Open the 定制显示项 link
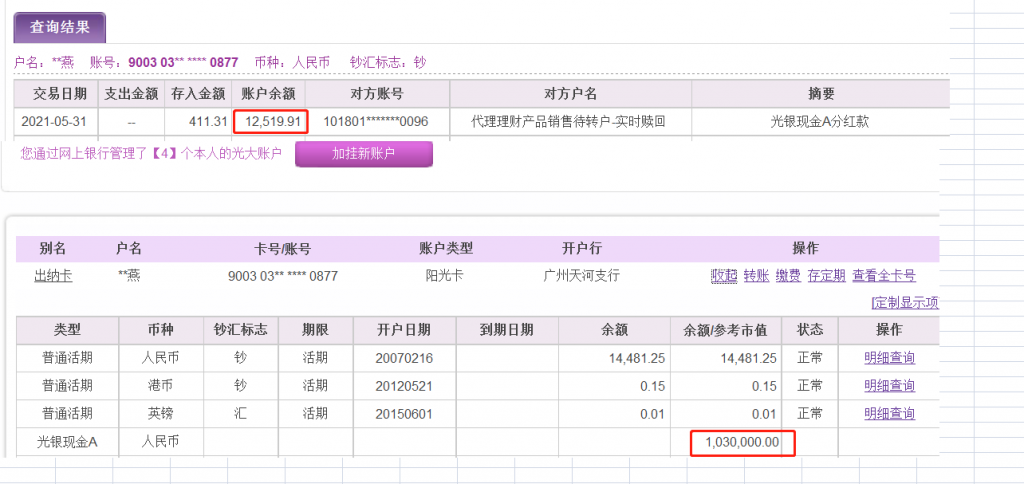The image size is (1024, 484). (x=905, y=302)
